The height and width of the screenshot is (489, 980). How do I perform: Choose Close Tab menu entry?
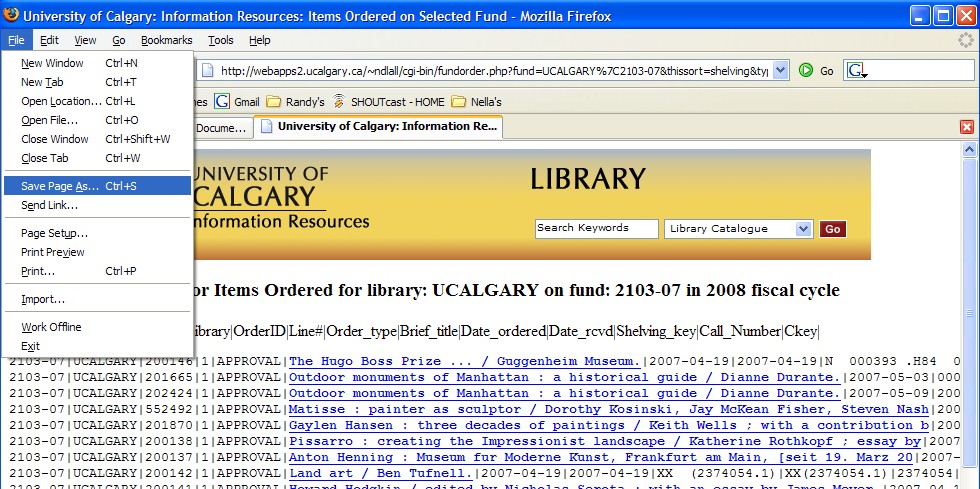click(98, 158)
